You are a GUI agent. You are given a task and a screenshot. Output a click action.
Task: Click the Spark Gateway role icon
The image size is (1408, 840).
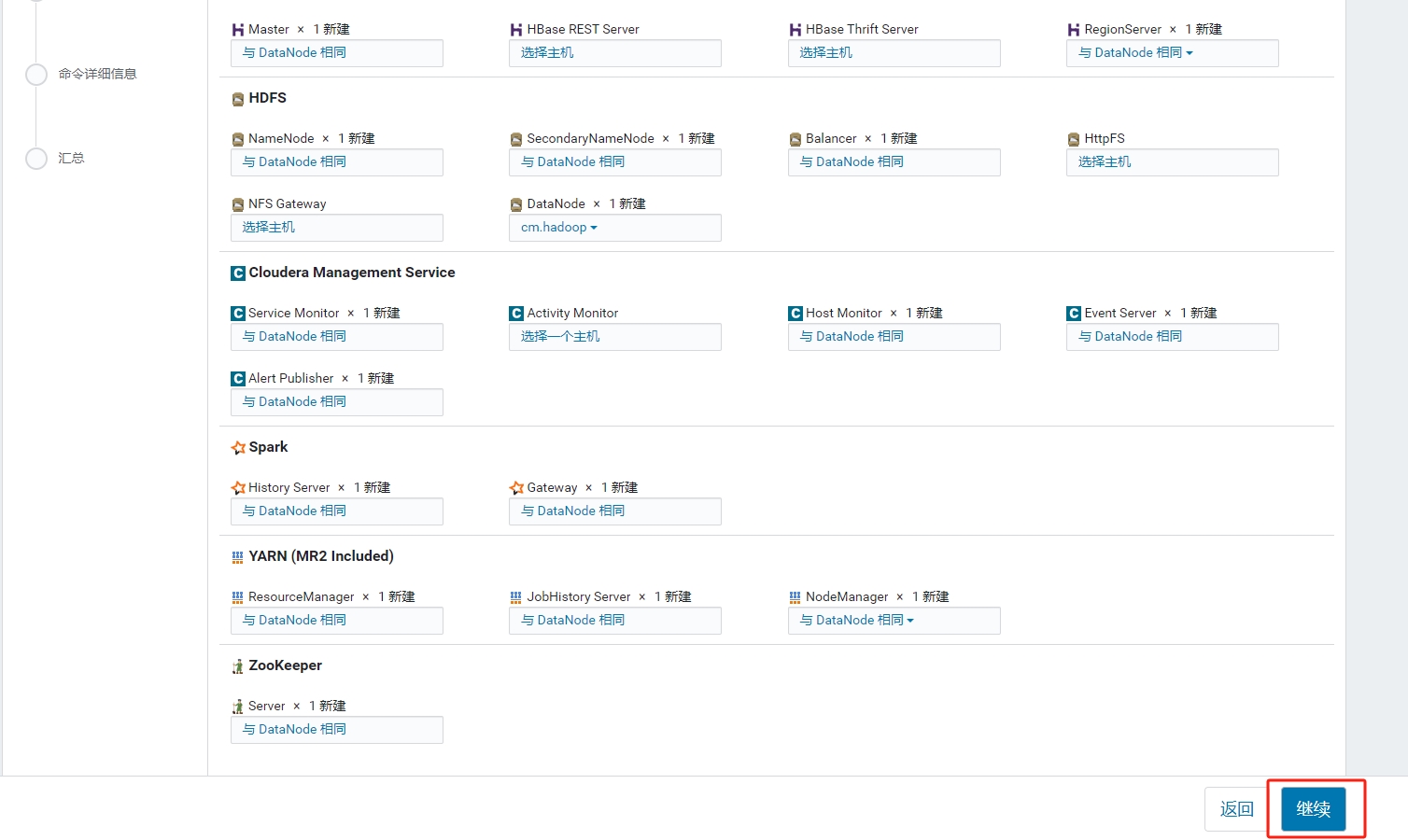click(x=516, y=488)
